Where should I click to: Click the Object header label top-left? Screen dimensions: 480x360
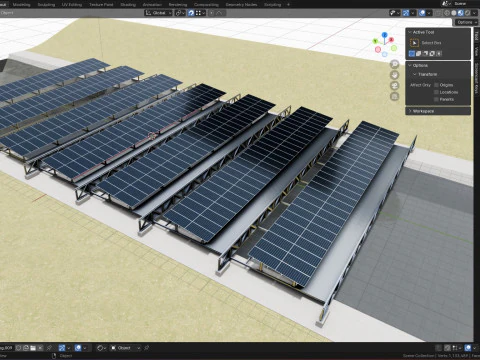[7, 13]
